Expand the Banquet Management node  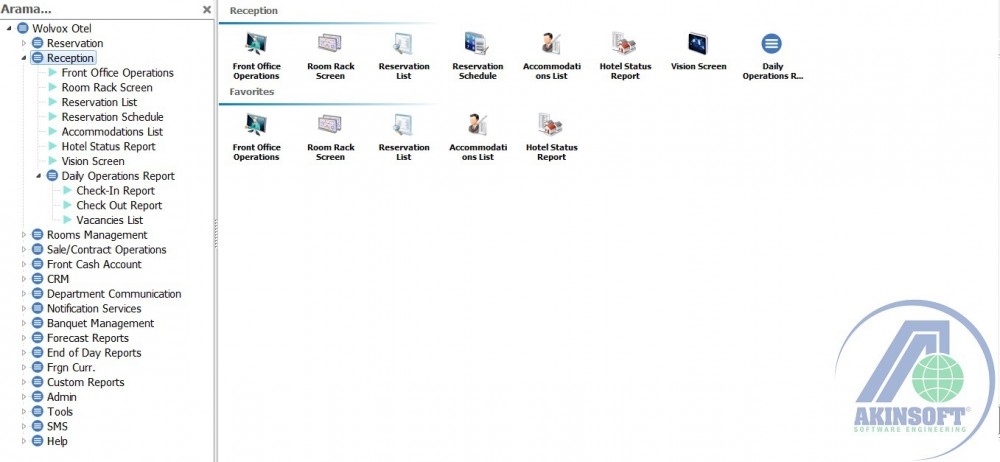click(24, 323)
